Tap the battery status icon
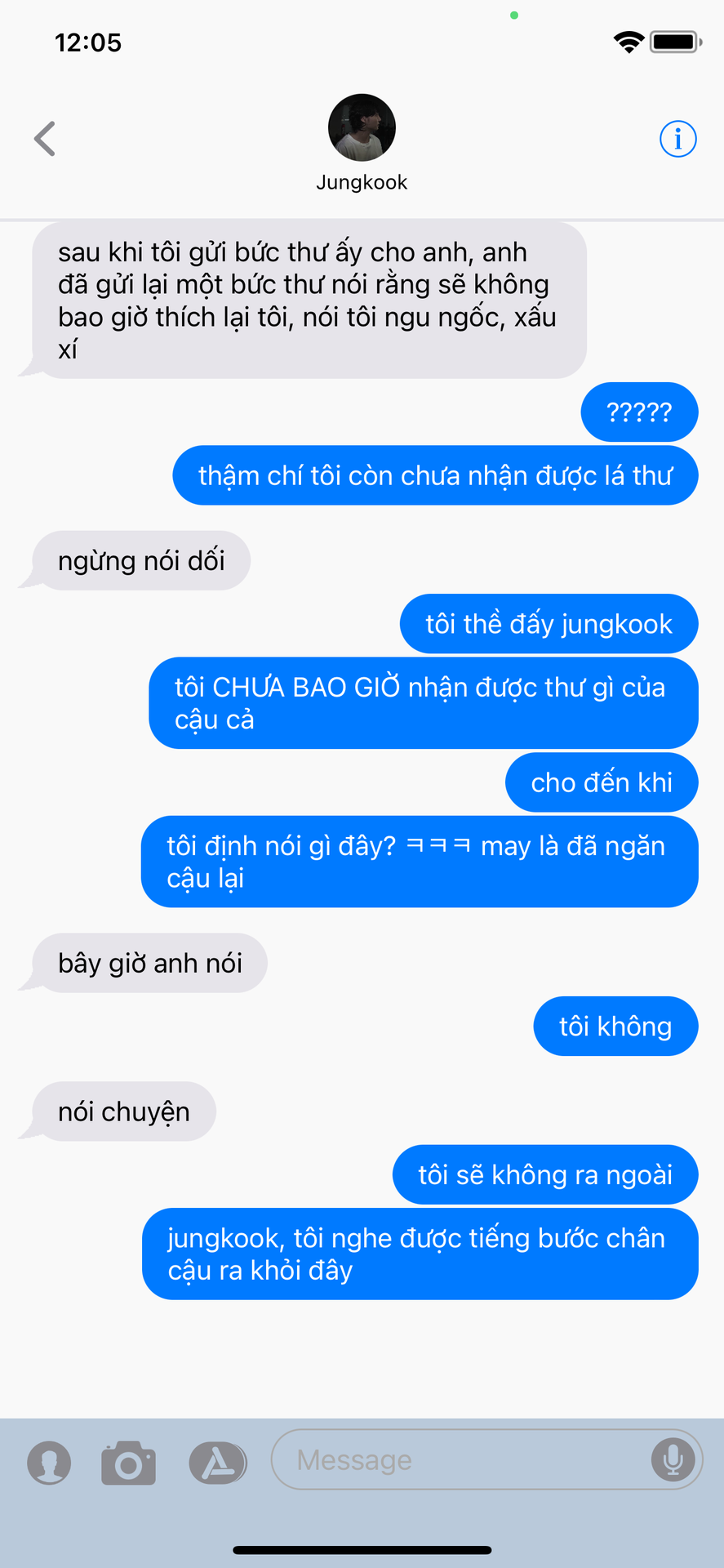Image resolution: width=724 pixels, height=1568 pixels. (676, 42)
